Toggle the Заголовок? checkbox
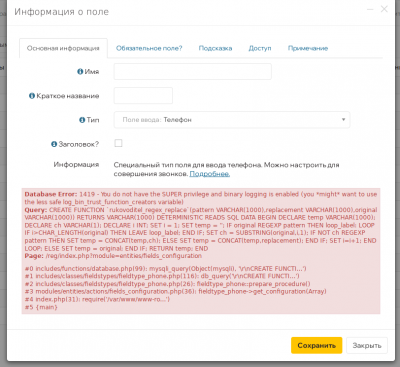The height and width of the screenshot is (367, 400). [x=118, y=143]
